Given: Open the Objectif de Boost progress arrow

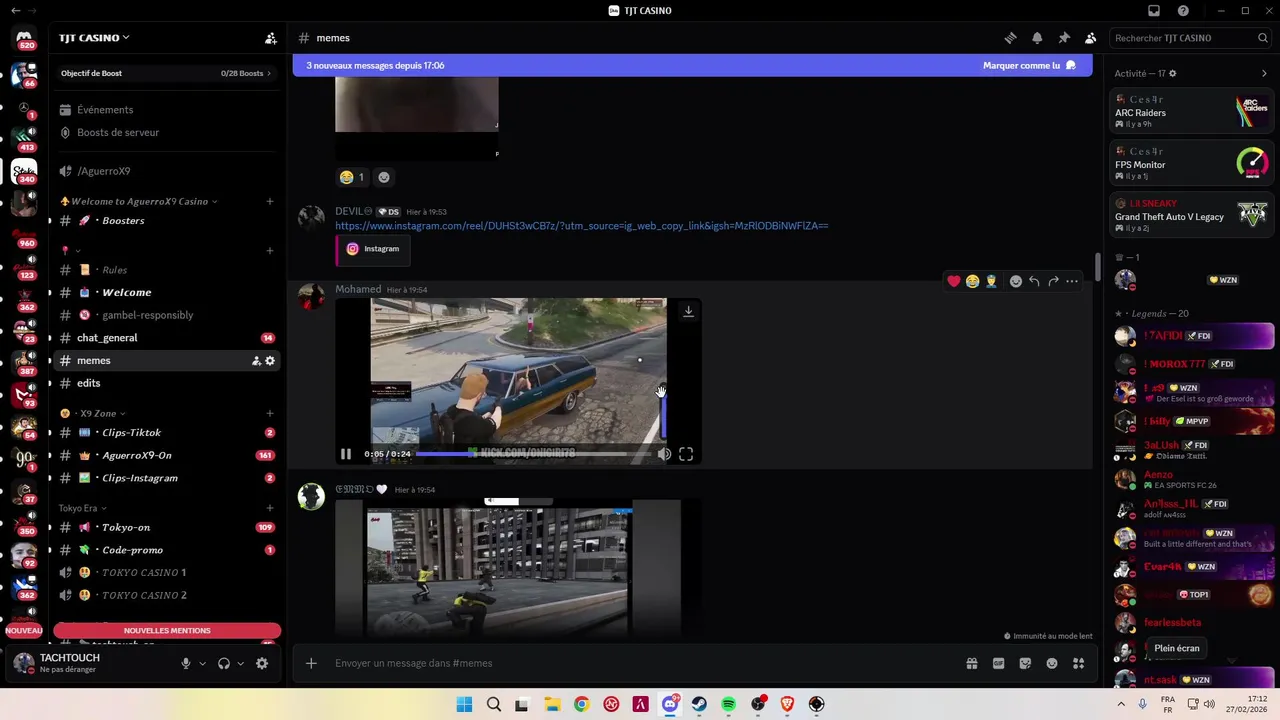Looking at the screenshot, I should pos(269,73).
